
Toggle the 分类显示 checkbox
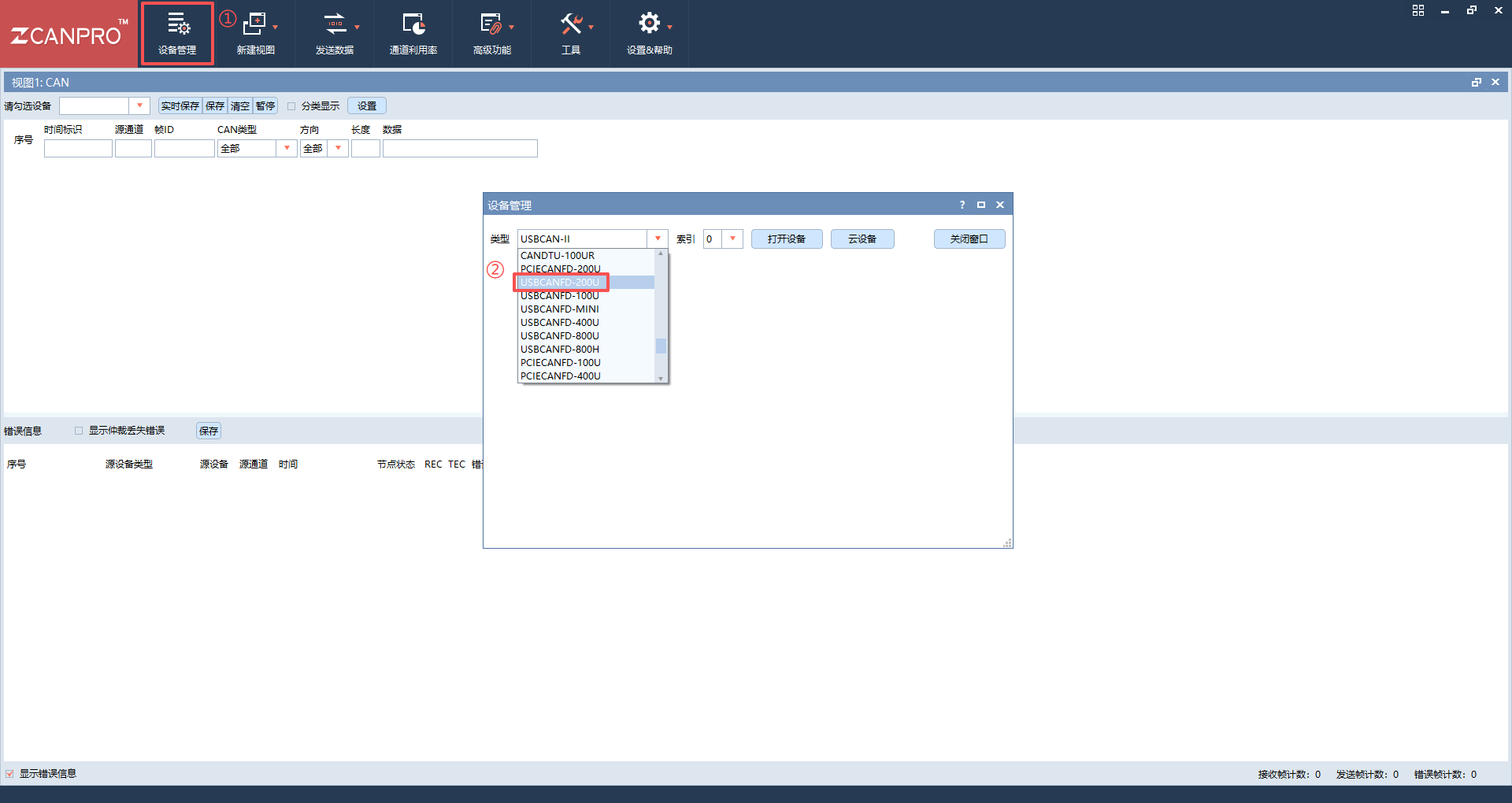pyautogui.click(x=291, y=106)
